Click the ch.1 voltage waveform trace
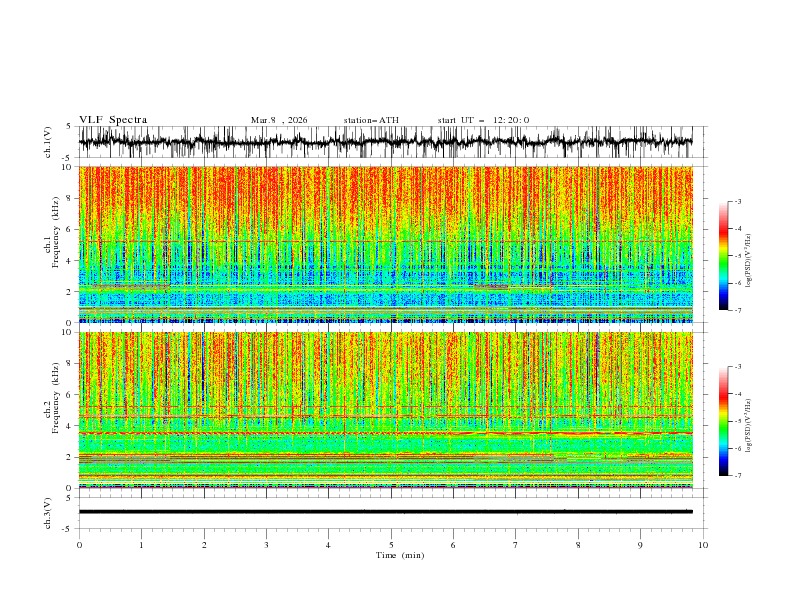This screenshot has height=612, width=792. point(385,142)
